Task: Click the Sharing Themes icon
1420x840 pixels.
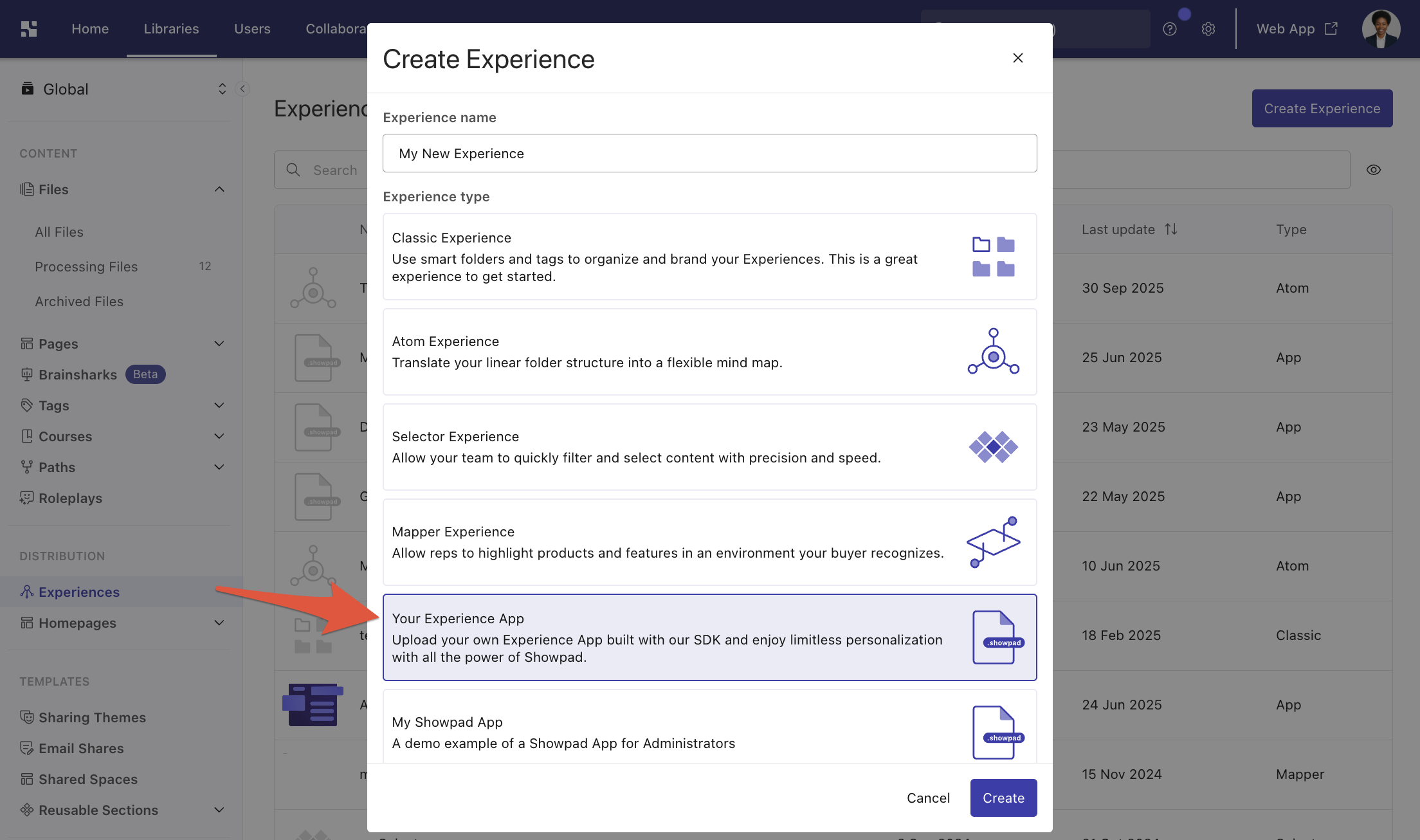Action: click(26, 717)
